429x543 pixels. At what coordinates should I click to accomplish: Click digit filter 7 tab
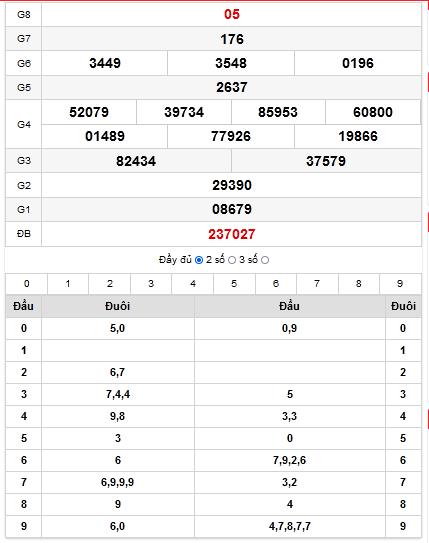[x=317, y=284]
